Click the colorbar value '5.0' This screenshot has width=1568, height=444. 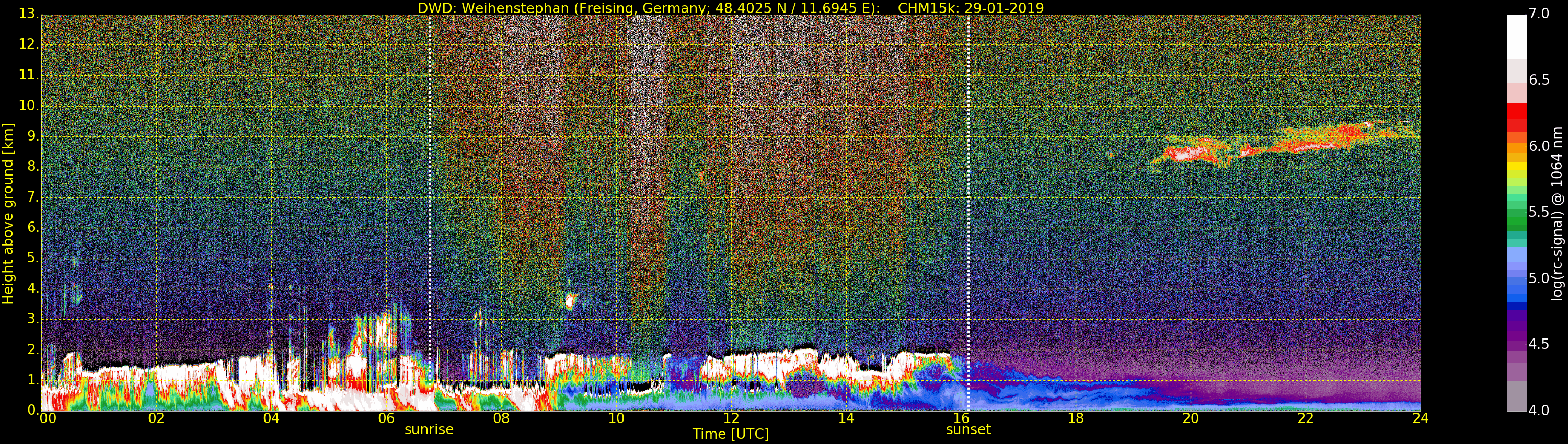click(x=1539, y=278)
